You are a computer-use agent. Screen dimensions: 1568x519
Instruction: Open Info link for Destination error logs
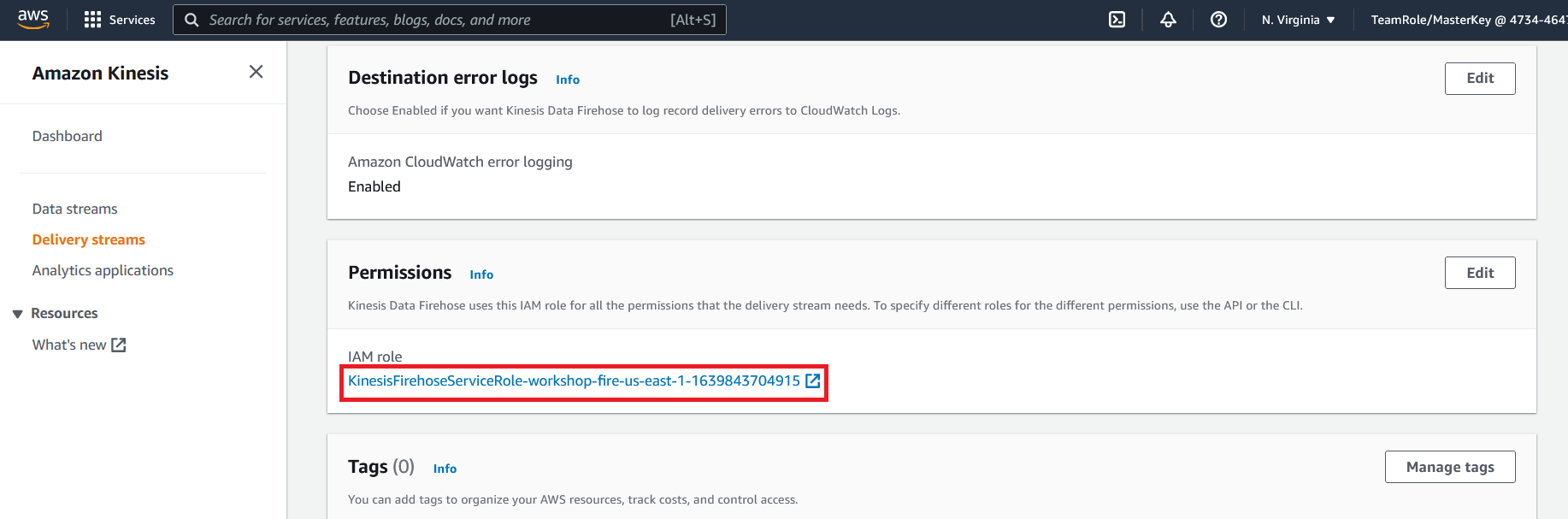pos(568,80)
